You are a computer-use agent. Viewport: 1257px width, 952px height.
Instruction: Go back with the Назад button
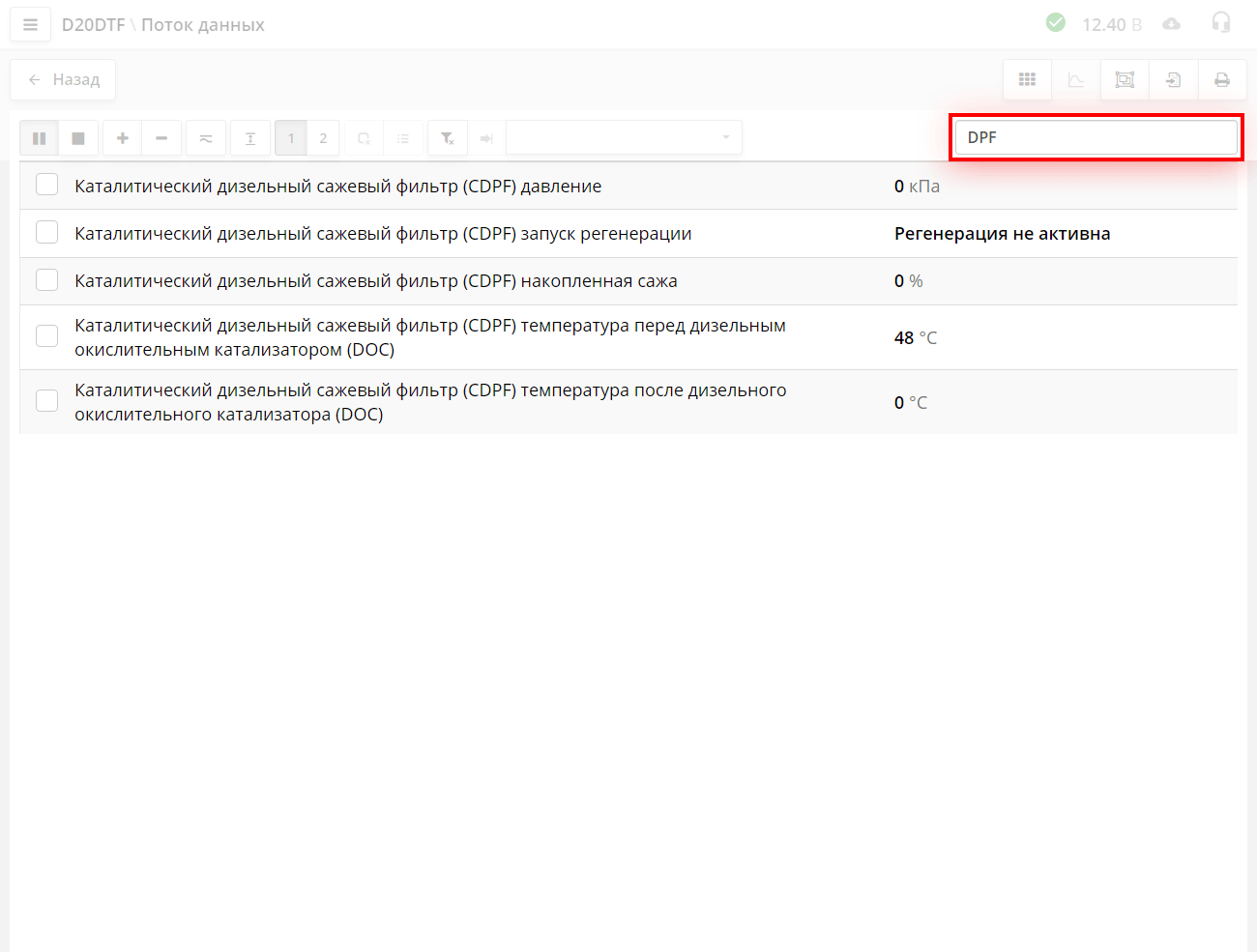pyautogui.click(x=63, y=80)
